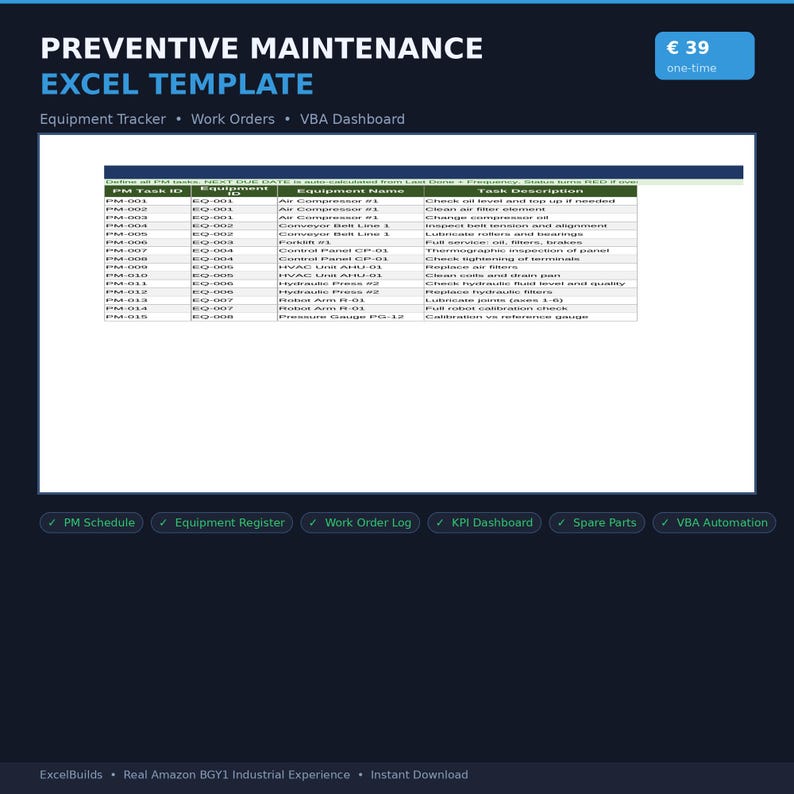794x794 pixels.
Task: Select cell PM-007
Action: point(147,251)
